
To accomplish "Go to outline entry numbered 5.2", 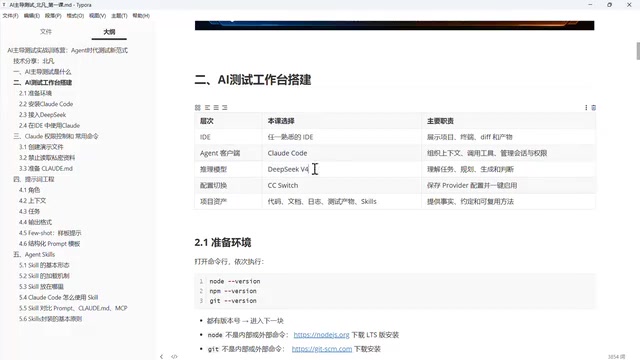I will (44, 276).
